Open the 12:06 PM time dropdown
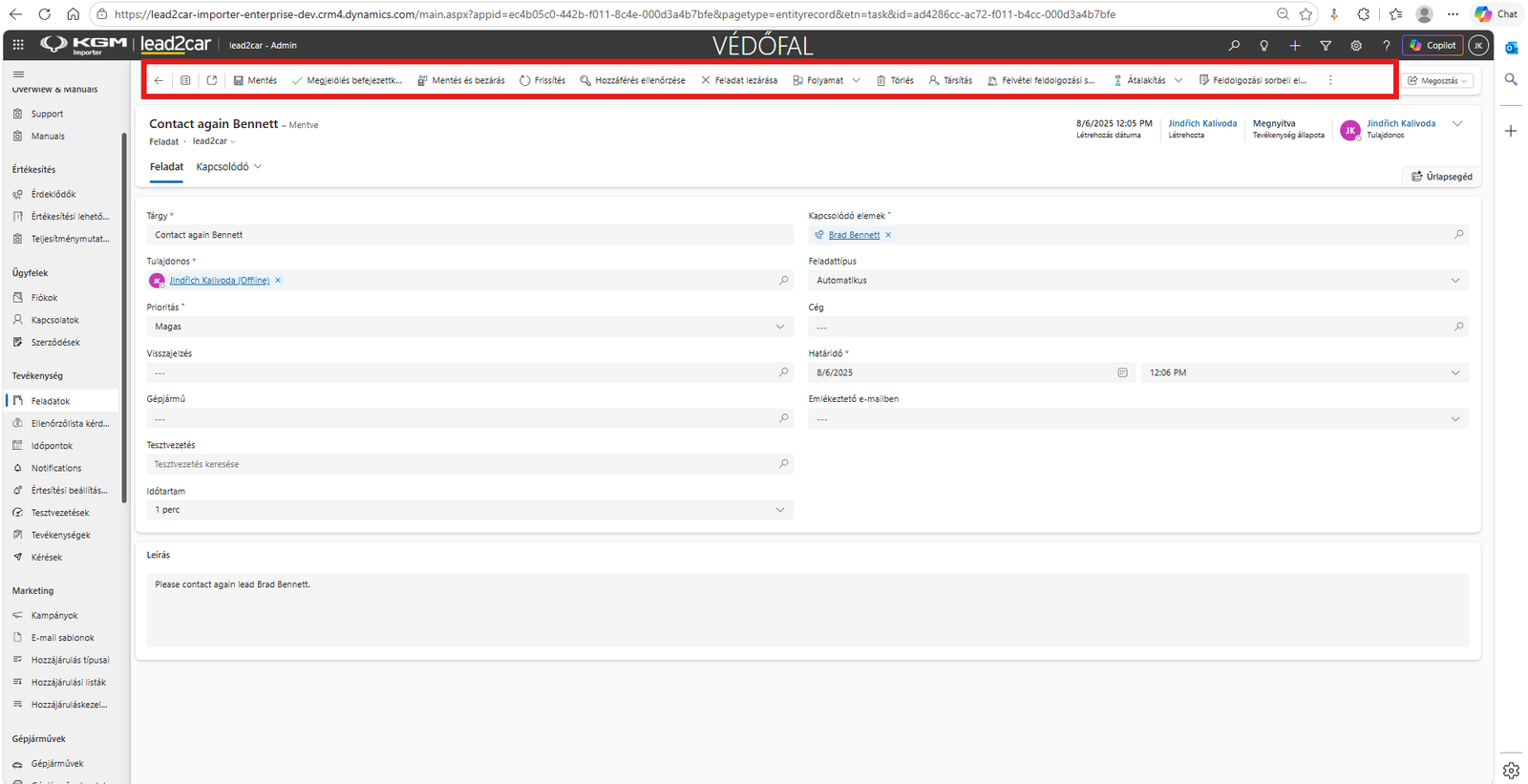 pos(1305,372)
